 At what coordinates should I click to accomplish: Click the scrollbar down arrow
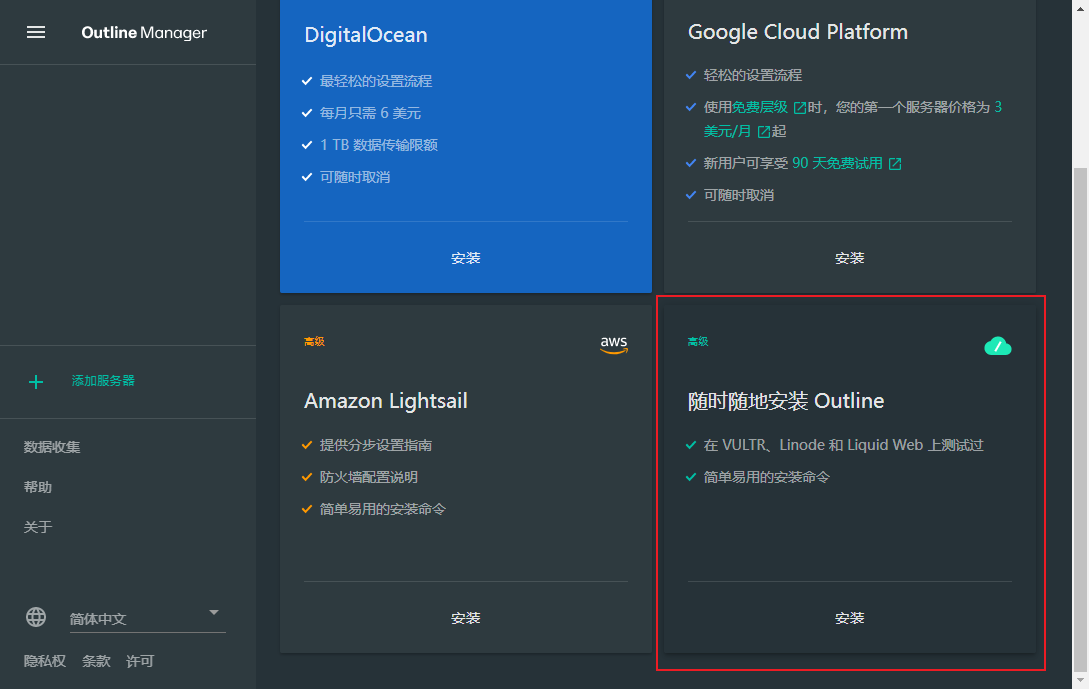[x=1081, y=680]
